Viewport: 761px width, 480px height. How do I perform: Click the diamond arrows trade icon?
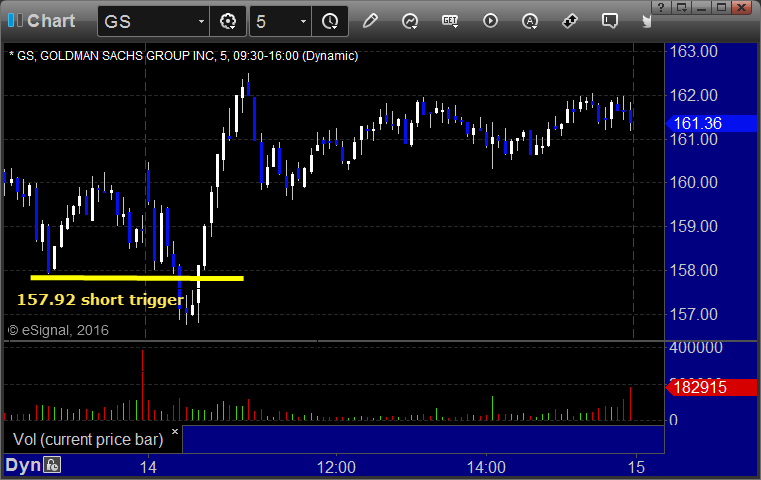(570, 21)
